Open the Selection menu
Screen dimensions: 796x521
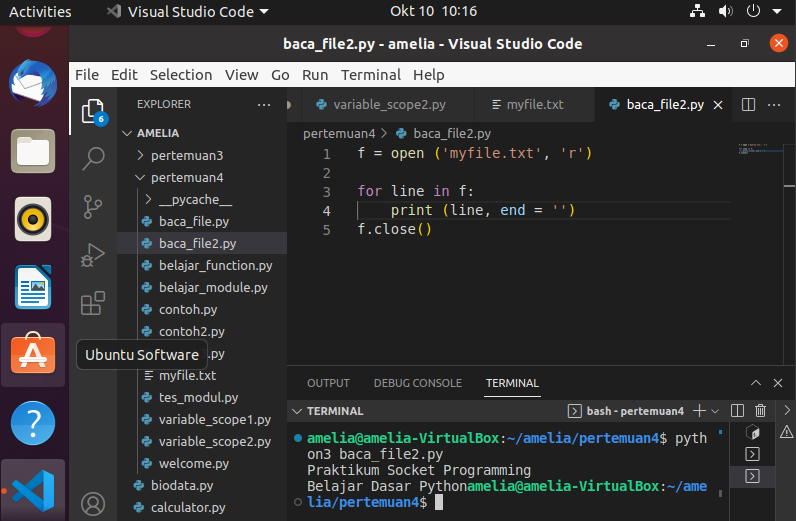click(x=181, y=75)
